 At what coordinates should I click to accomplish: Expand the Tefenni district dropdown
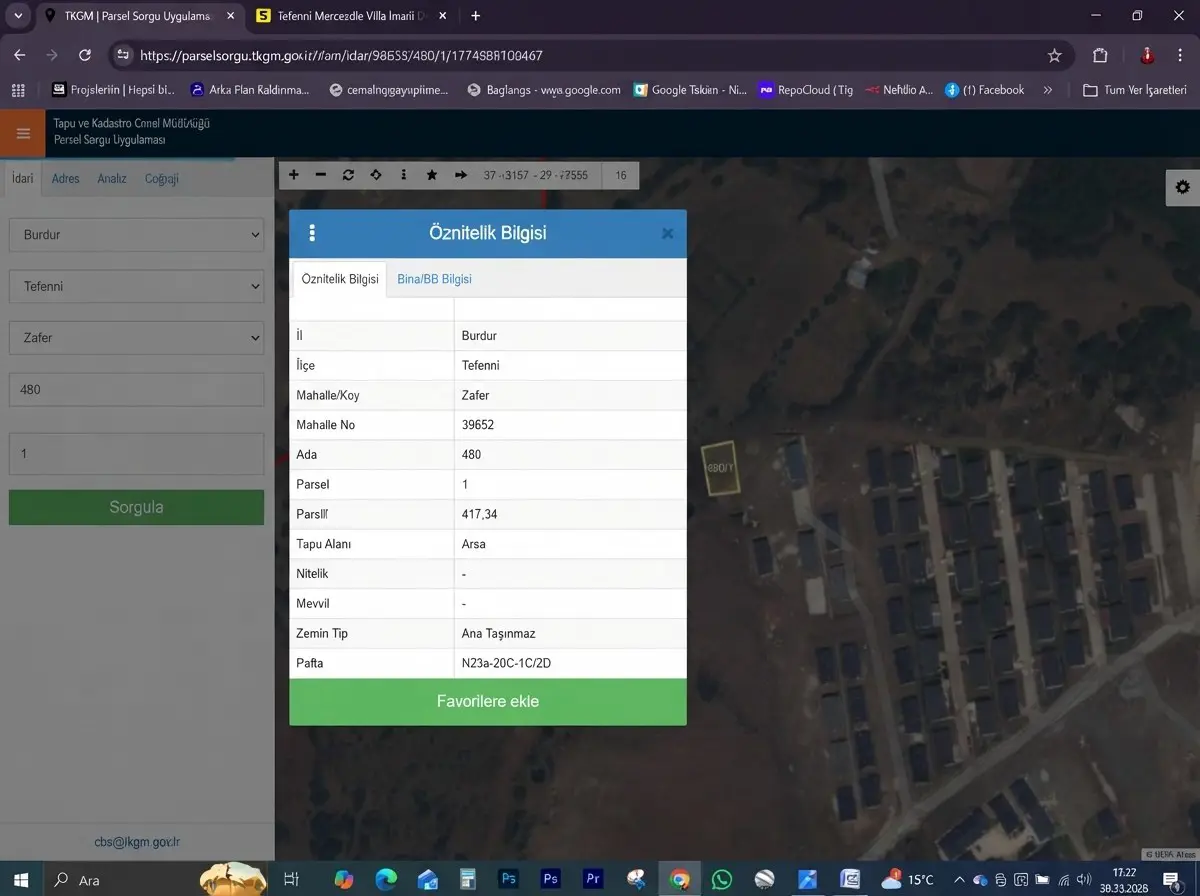(136, 287)
